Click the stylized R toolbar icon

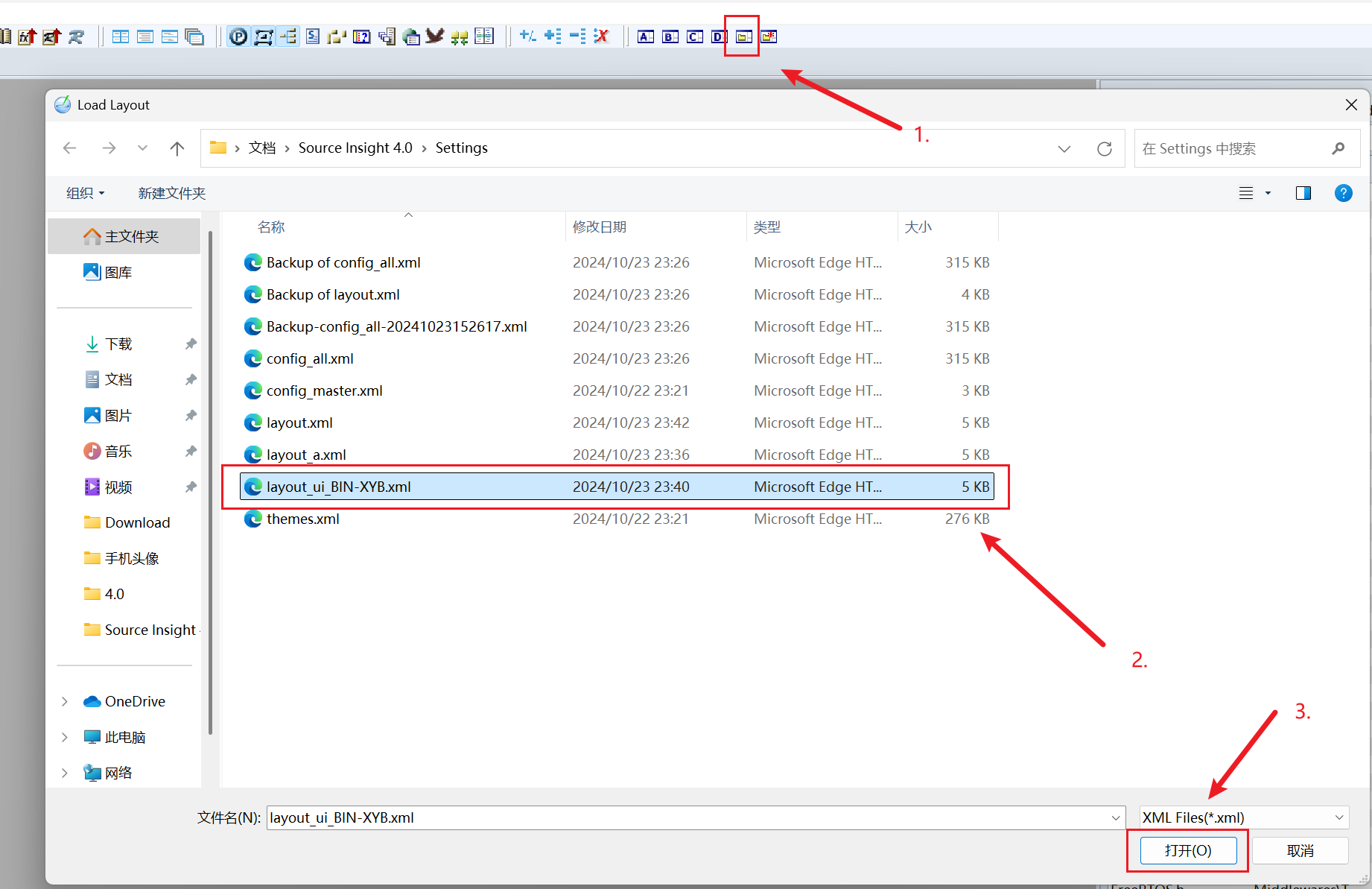(76, 37)
